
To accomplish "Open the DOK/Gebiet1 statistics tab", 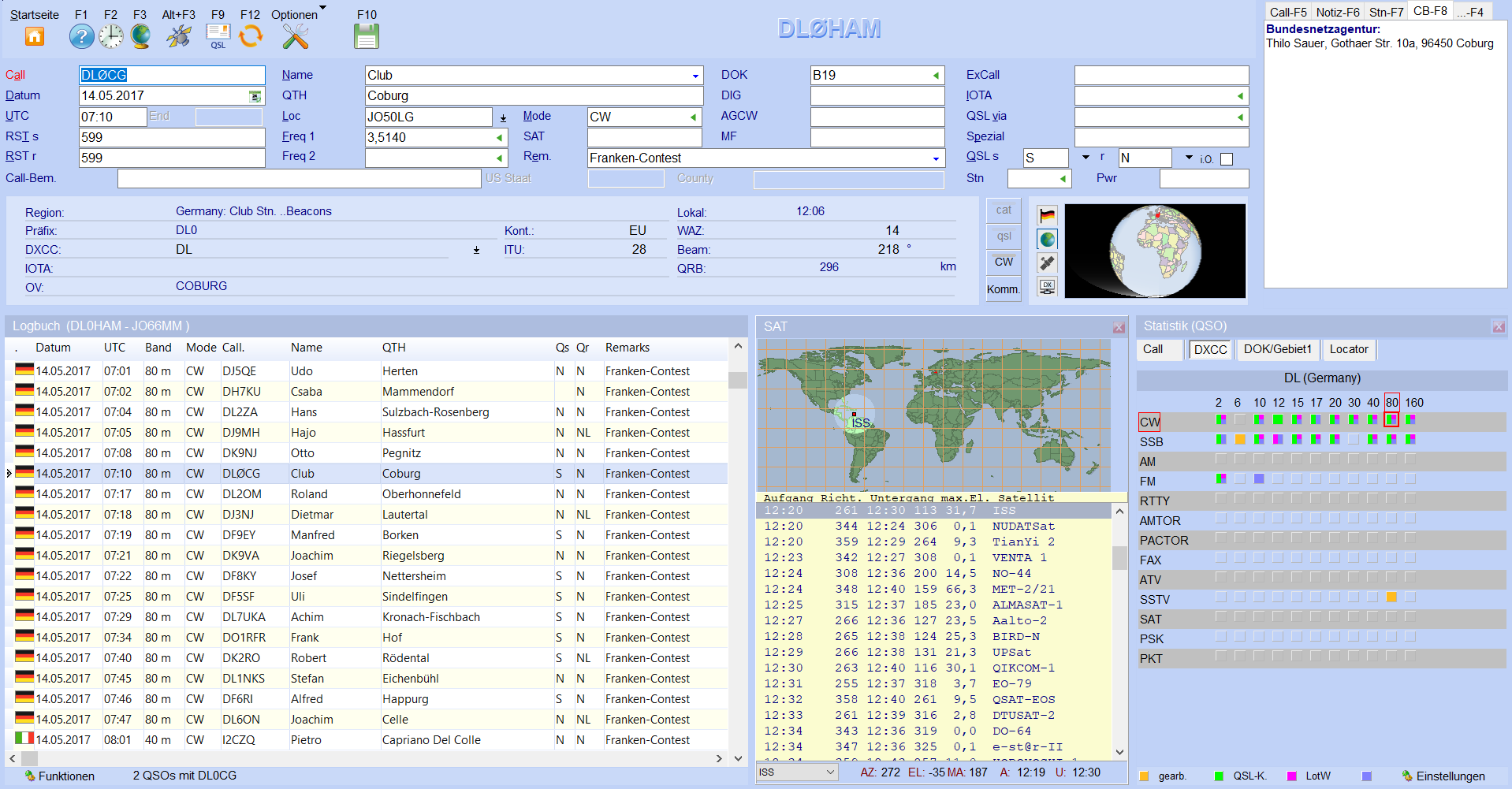I will (1277, 349).
